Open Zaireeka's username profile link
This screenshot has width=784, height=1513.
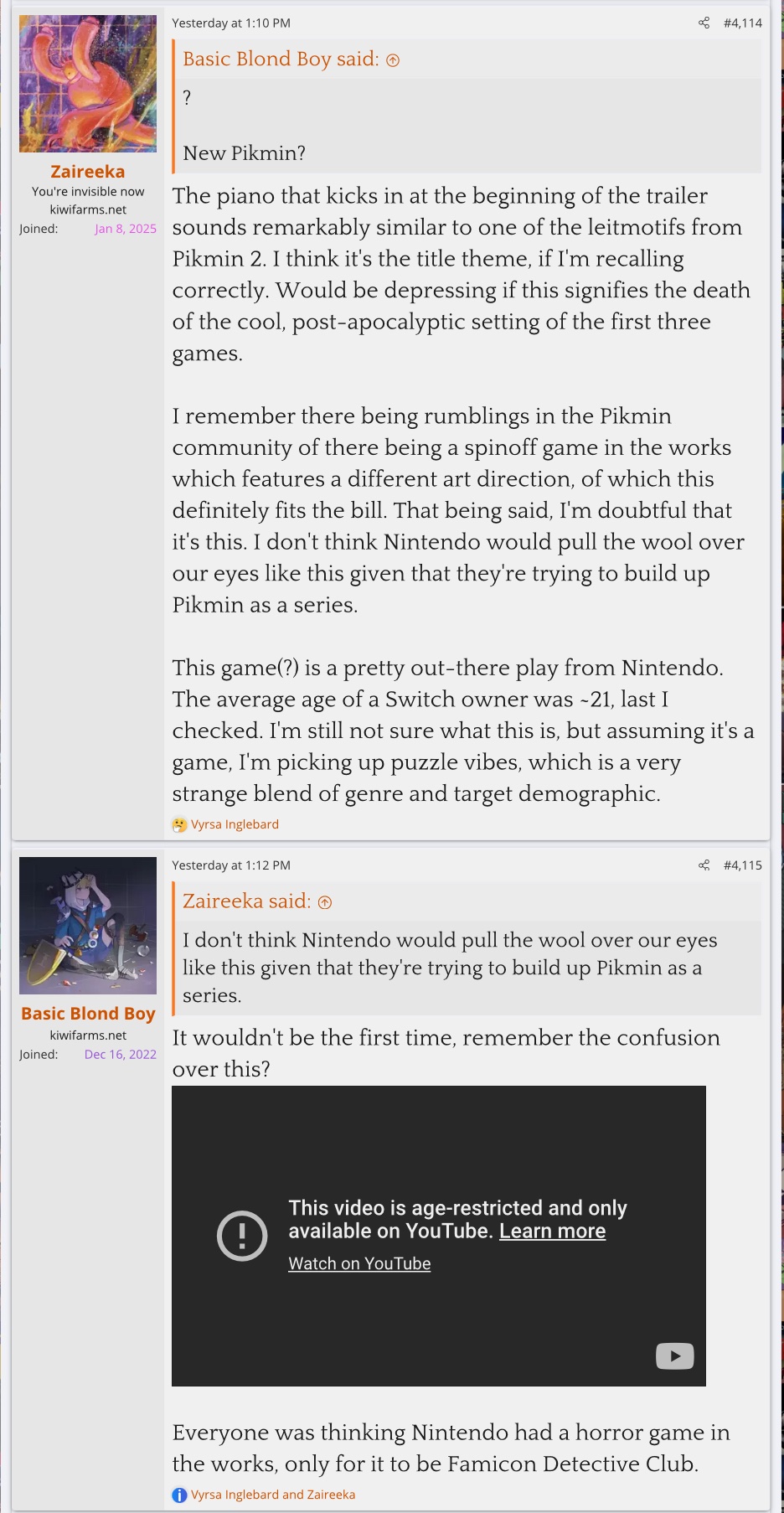[x=88, y=172]
